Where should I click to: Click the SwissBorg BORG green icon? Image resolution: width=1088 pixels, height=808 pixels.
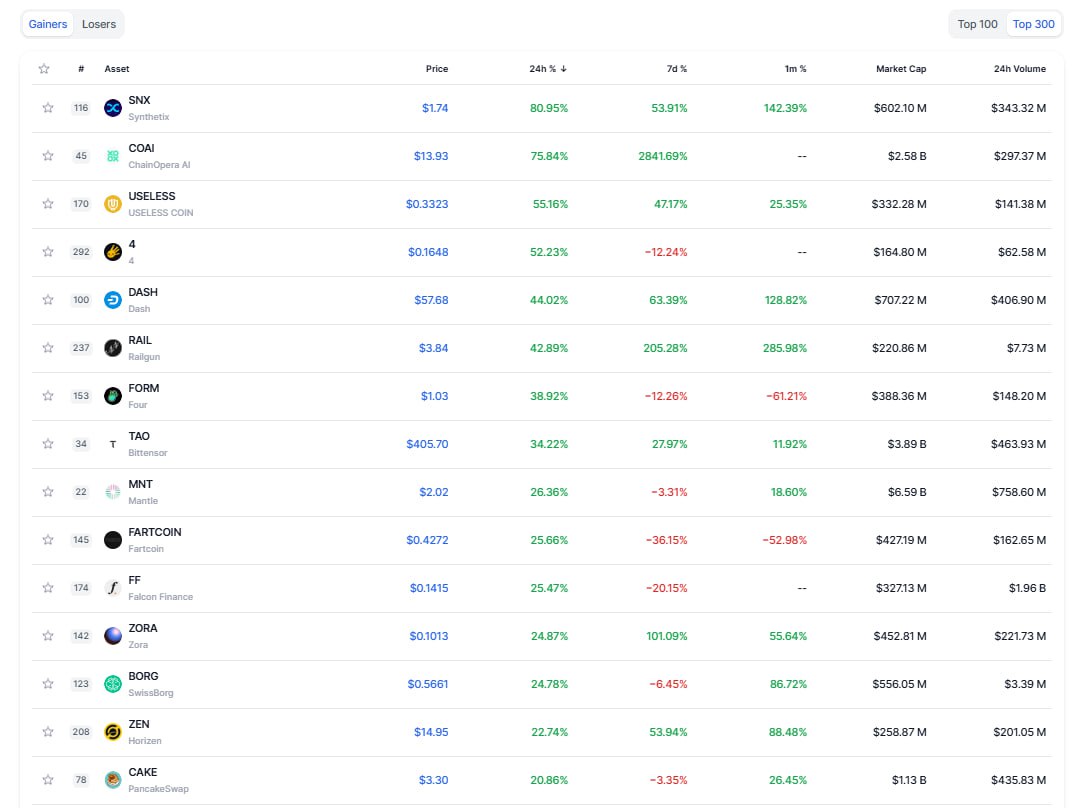(113, 684)
